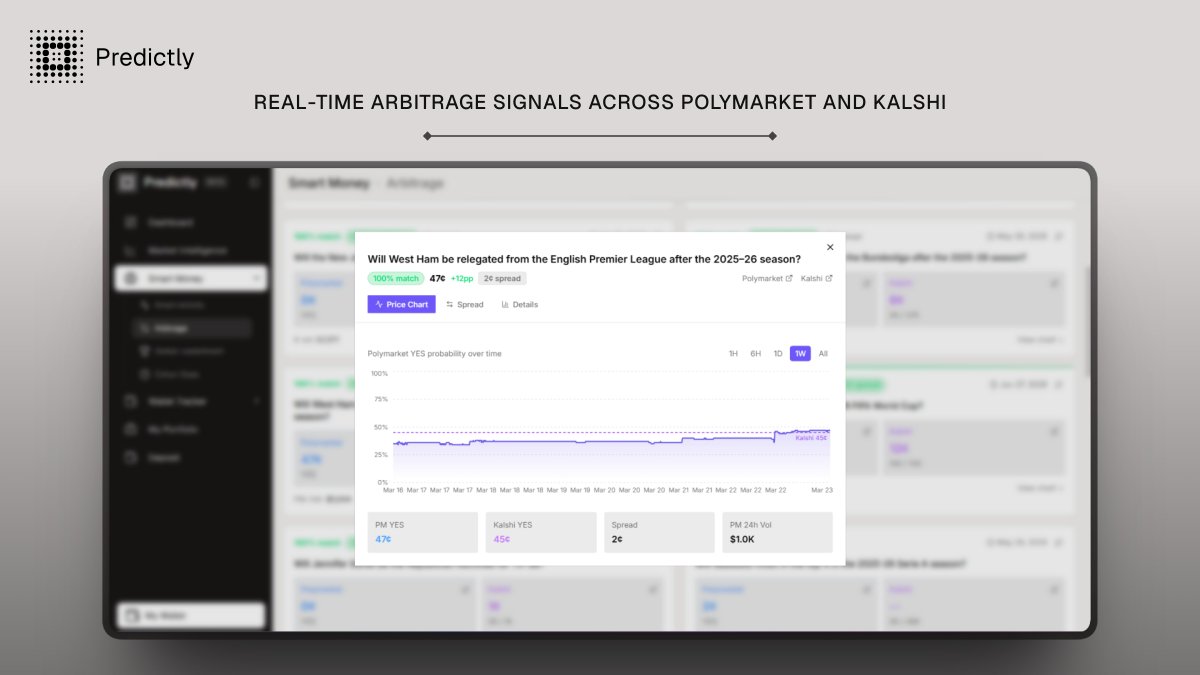Set chart range to 1H

pyautogui.click(x=733, y=353)
